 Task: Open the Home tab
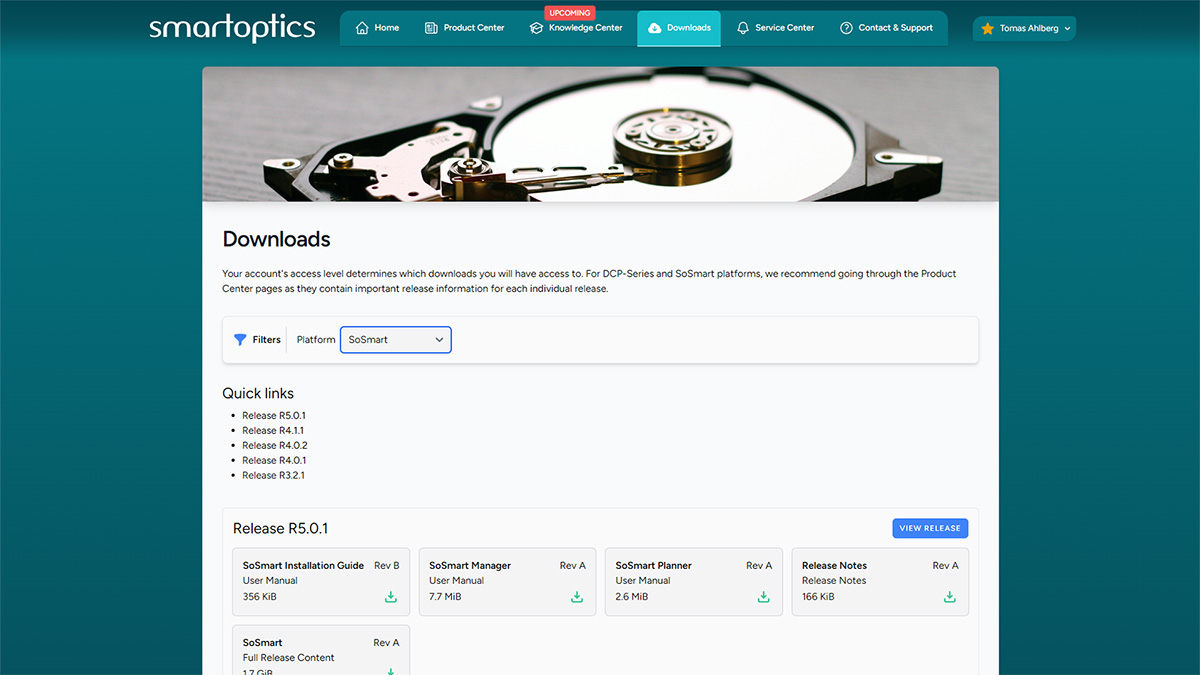[x=377, y=28]
